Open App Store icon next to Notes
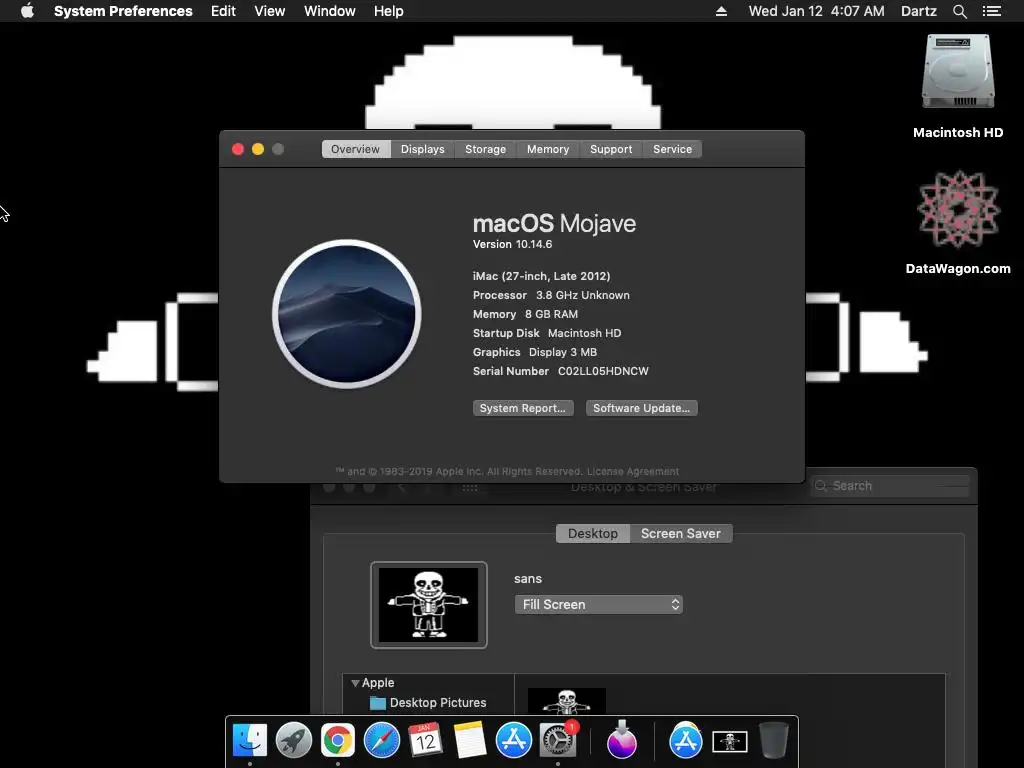 click(513, 741)
